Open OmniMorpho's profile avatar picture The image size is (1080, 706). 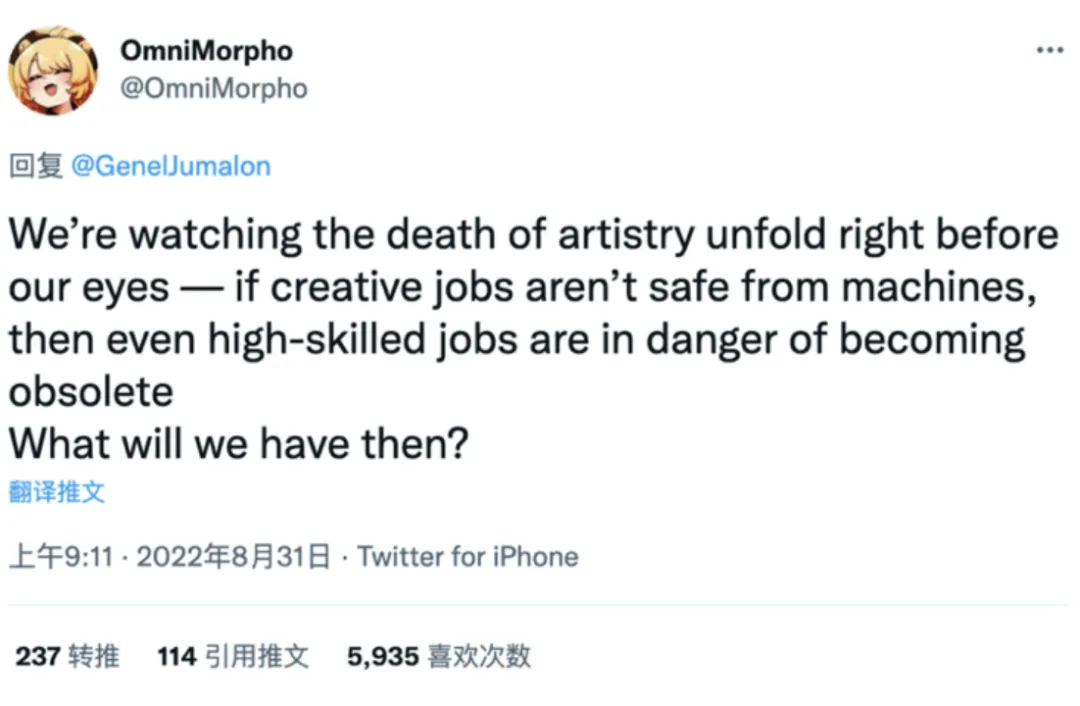pyautogui.click(x=53, y=70)
